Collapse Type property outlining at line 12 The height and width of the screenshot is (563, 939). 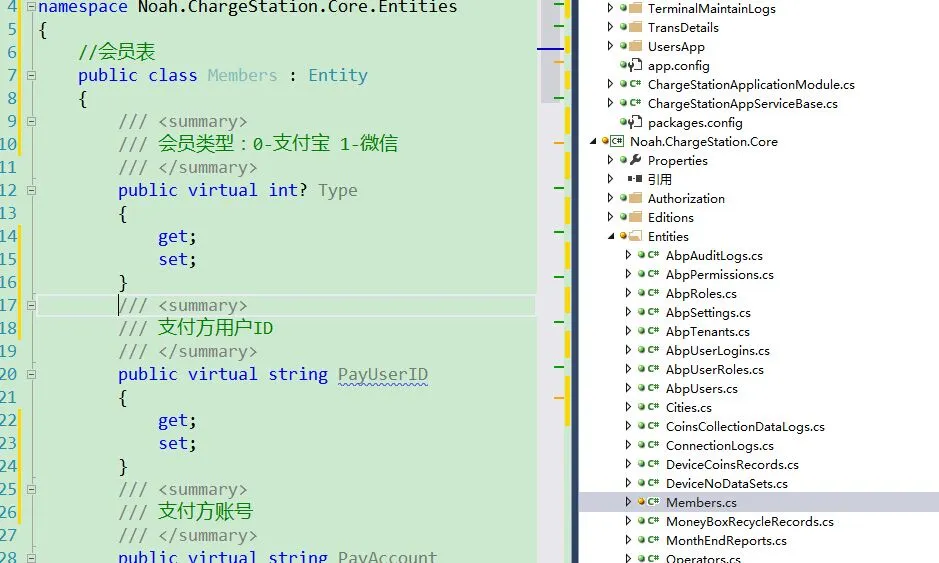point(31,190)
